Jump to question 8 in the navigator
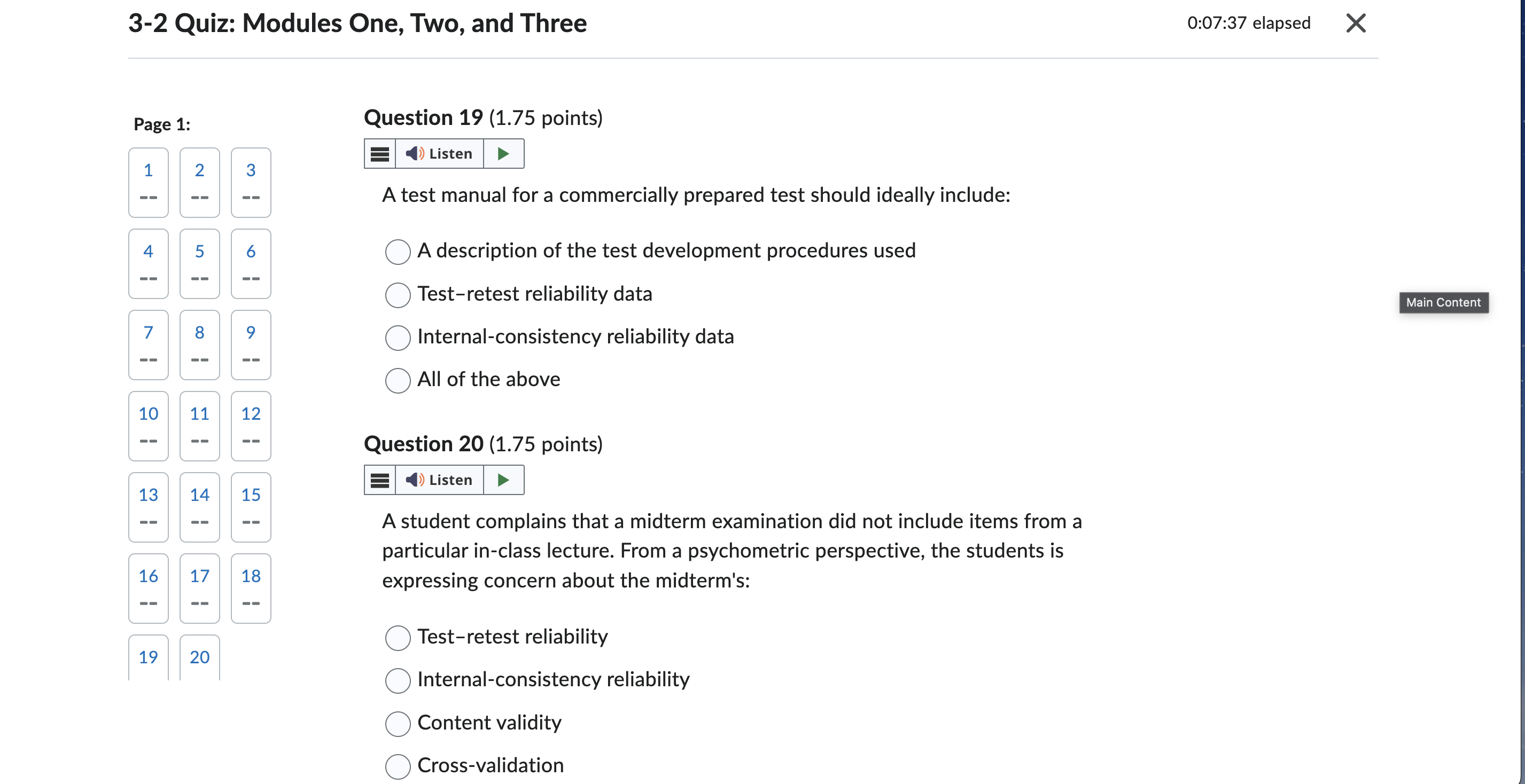 pos(199,344)
